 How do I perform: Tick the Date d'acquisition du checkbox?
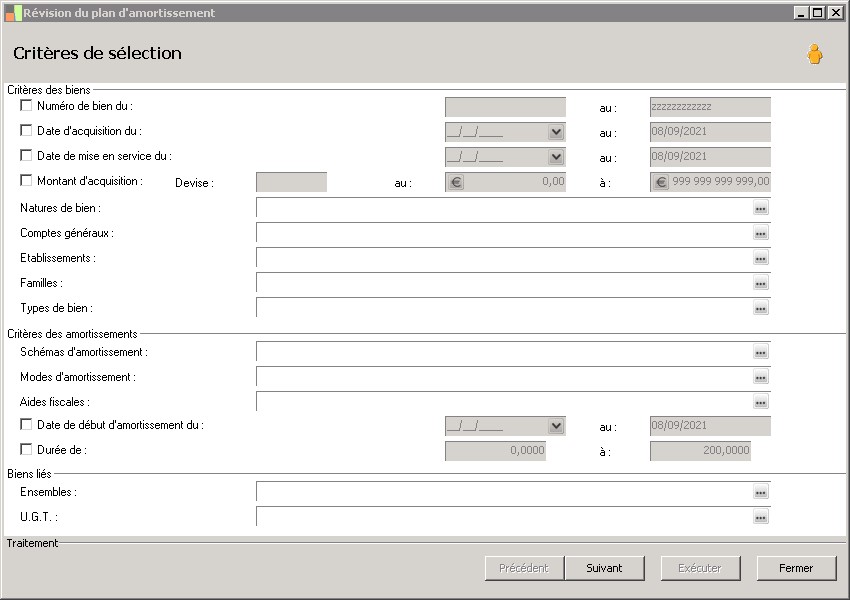(26, 130)
